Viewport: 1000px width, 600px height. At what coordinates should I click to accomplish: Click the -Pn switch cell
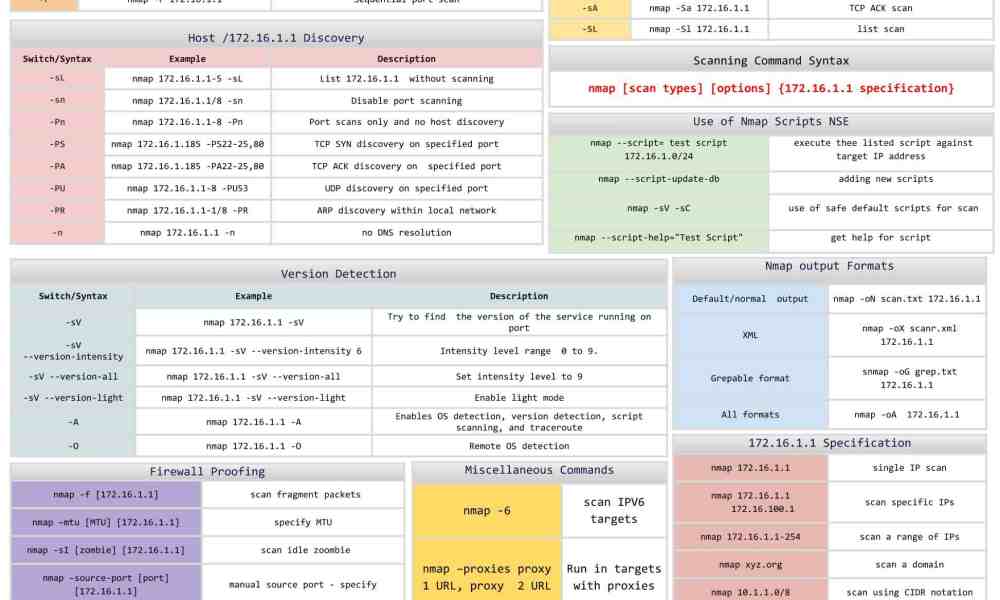click(55, 122)
